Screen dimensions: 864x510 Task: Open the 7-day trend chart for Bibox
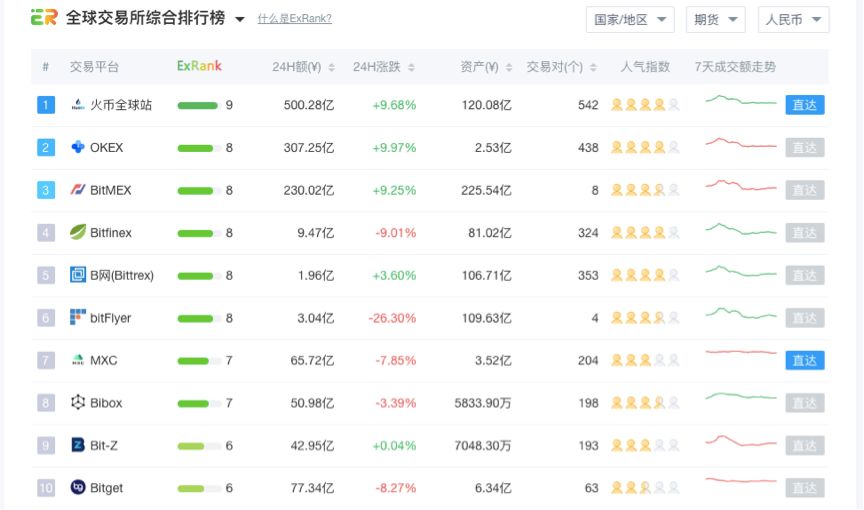point(741,396)
